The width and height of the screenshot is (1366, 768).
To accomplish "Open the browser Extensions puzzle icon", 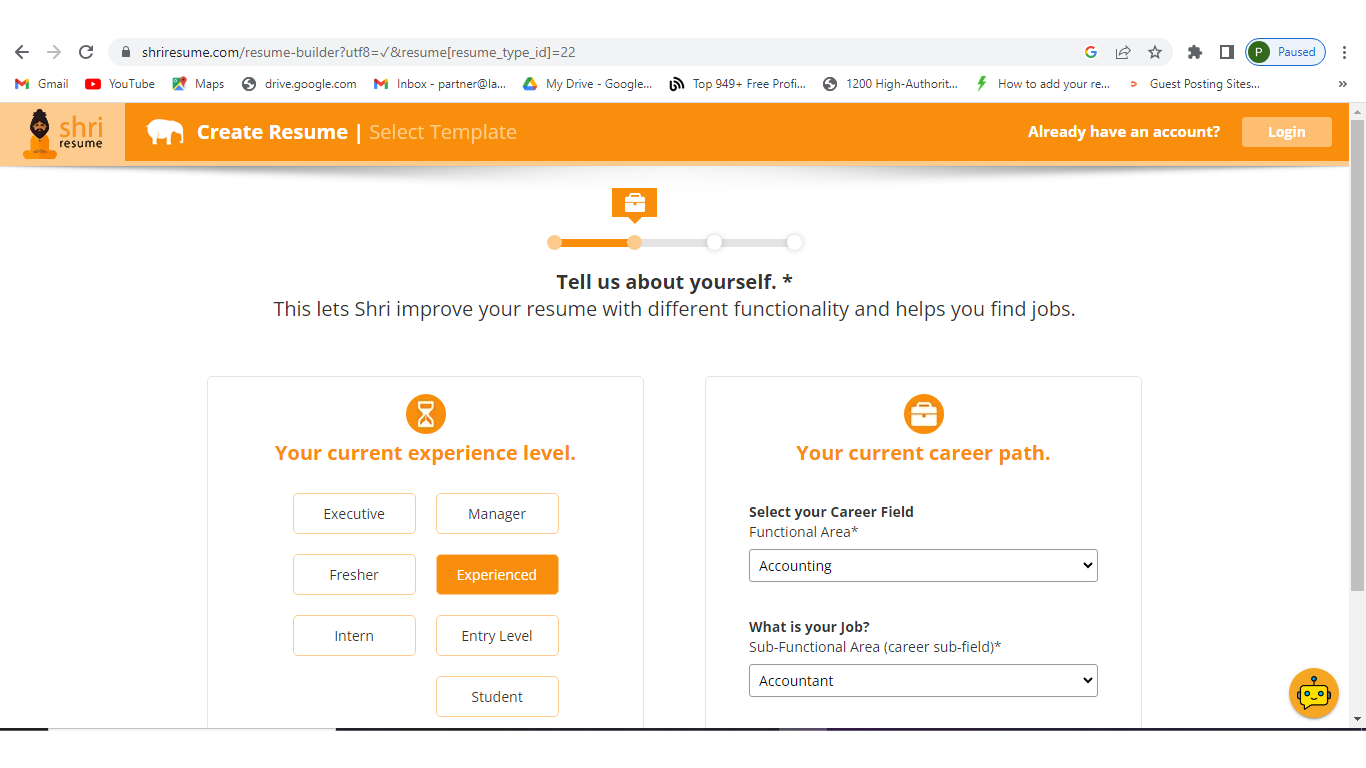I will coord(1194,52).
